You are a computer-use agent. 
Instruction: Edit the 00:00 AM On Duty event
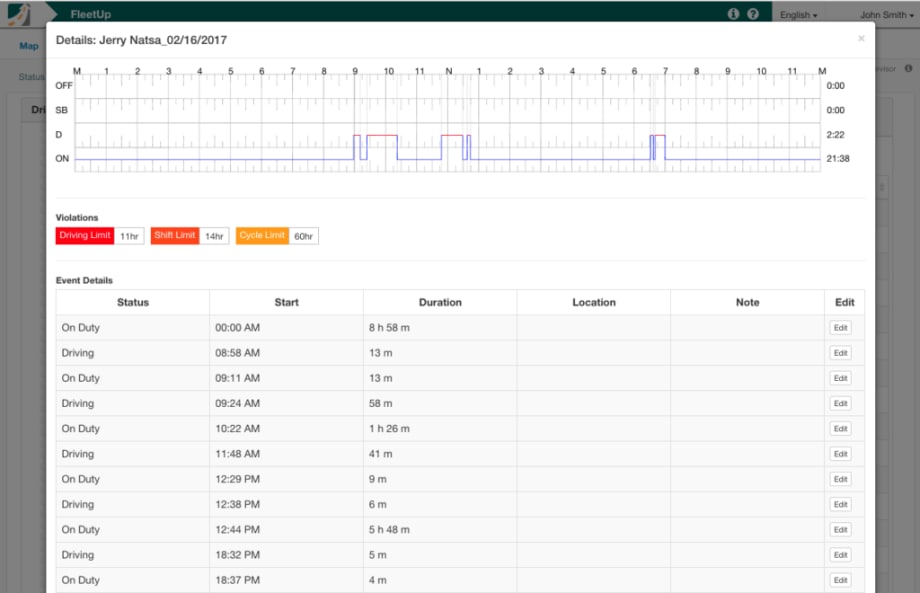pos(840,328)
